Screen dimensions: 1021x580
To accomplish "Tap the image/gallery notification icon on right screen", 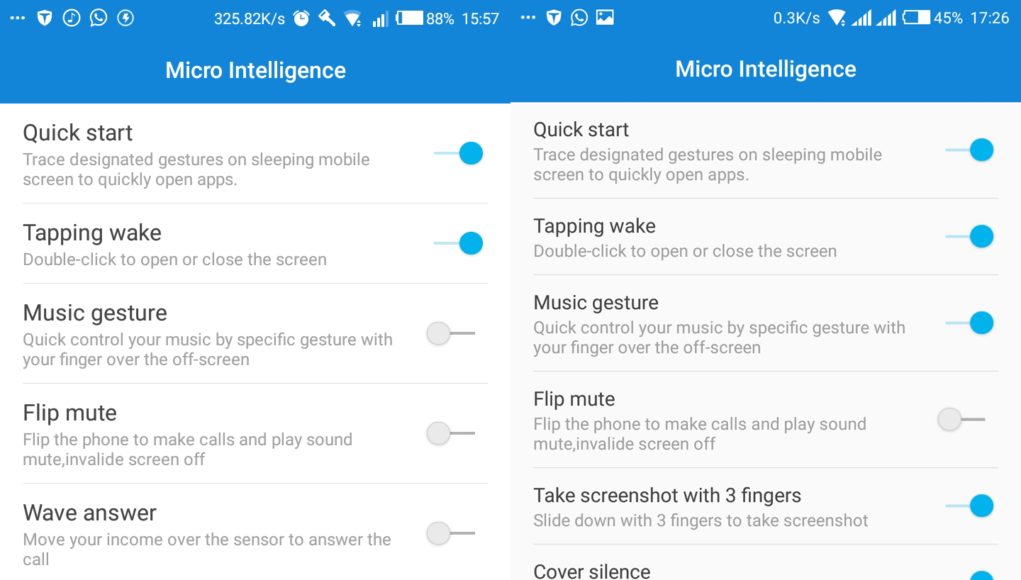I will tap(605, 18).
